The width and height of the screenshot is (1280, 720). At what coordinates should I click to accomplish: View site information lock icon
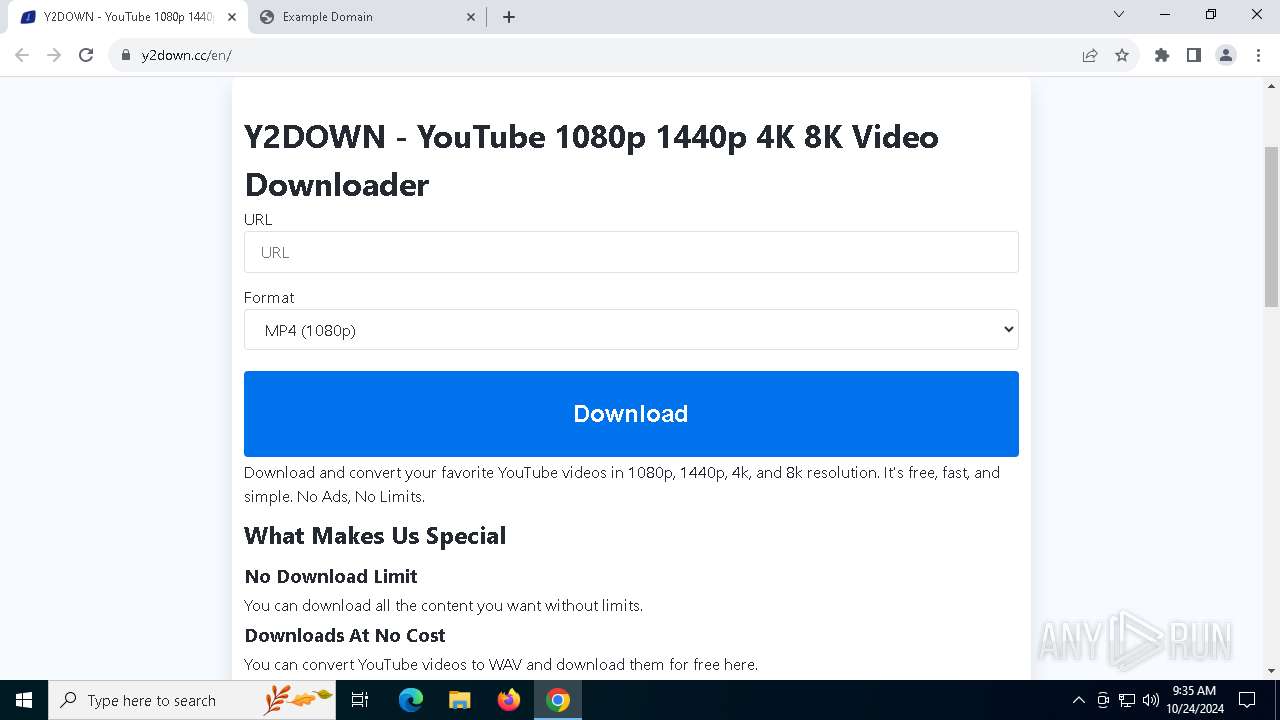coord(126,55)
